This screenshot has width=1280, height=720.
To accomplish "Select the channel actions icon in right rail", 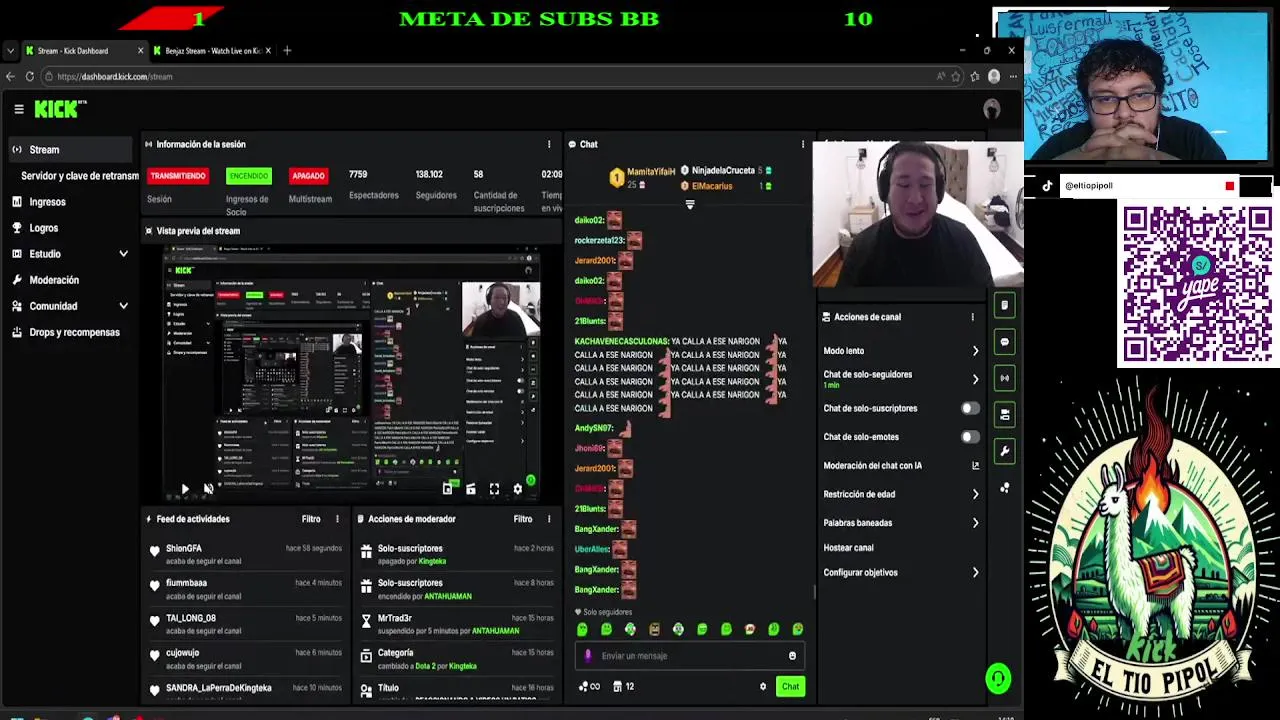I will (1005, 414).
